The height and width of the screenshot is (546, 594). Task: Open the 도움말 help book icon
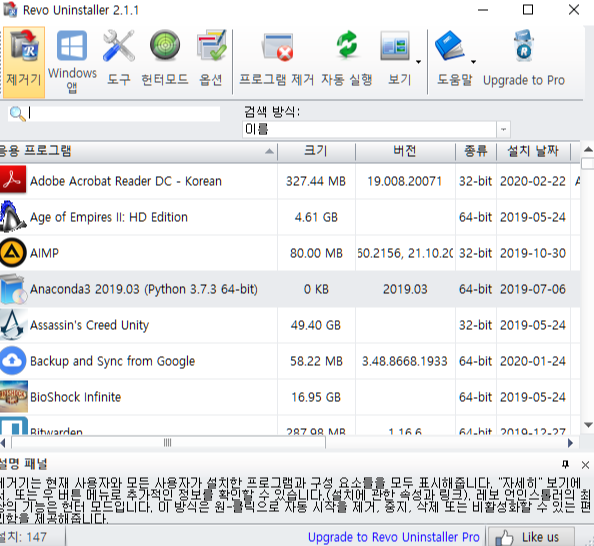(450, 46)
